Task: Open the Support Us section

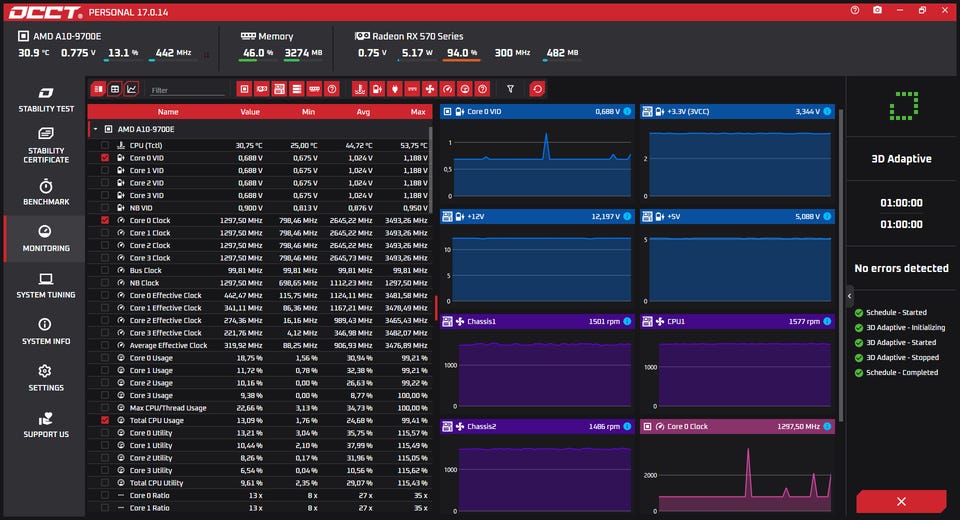Action: [x=46, y=425]
